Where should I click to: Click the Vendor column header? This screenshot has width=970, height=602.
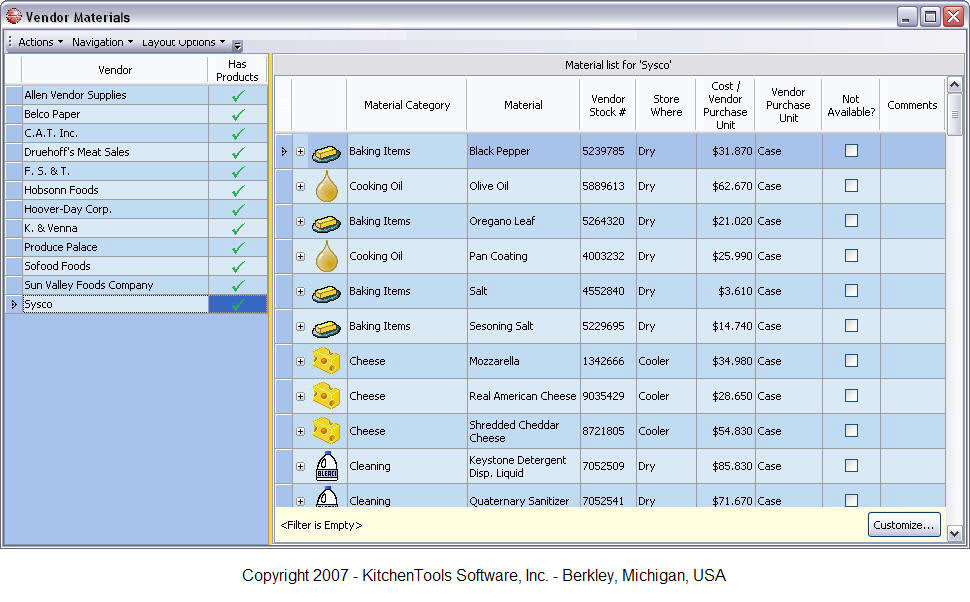point(114,70)
